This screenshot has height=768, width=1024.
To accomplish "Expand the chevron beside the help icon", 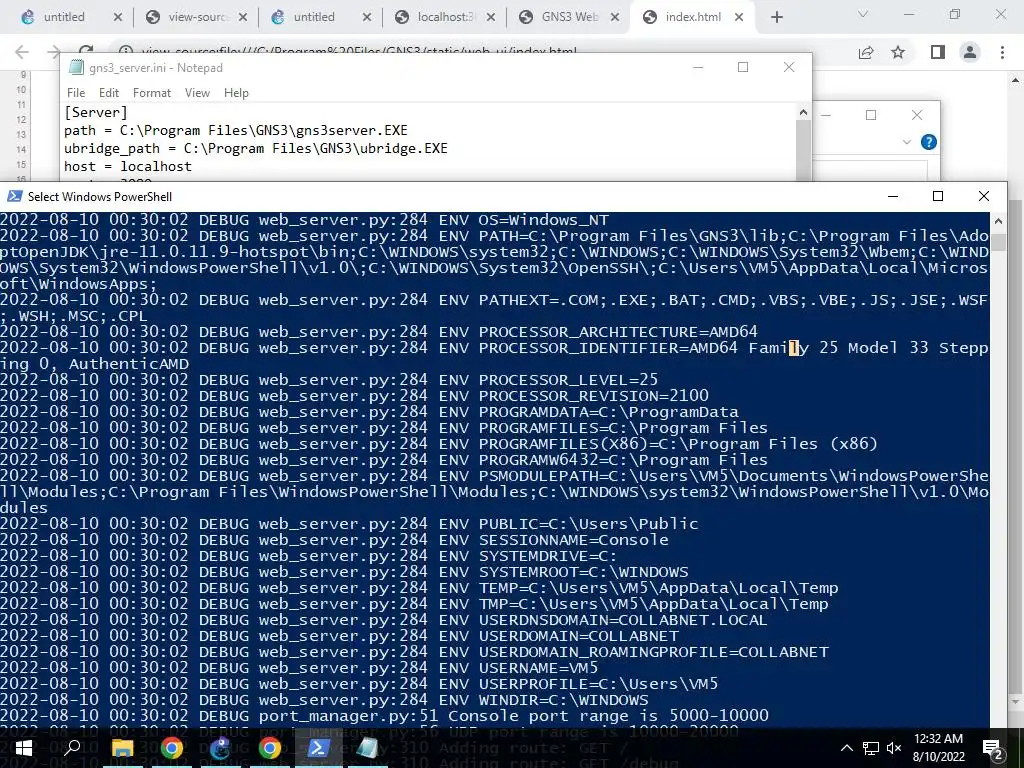I will (906, 142).
